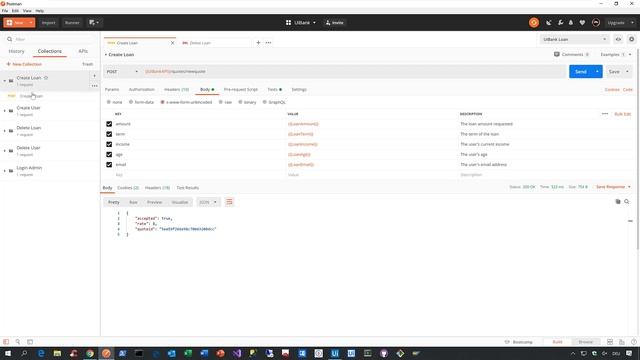Uncheck the email parameter checkbox
640x360 pixels.
109,164
